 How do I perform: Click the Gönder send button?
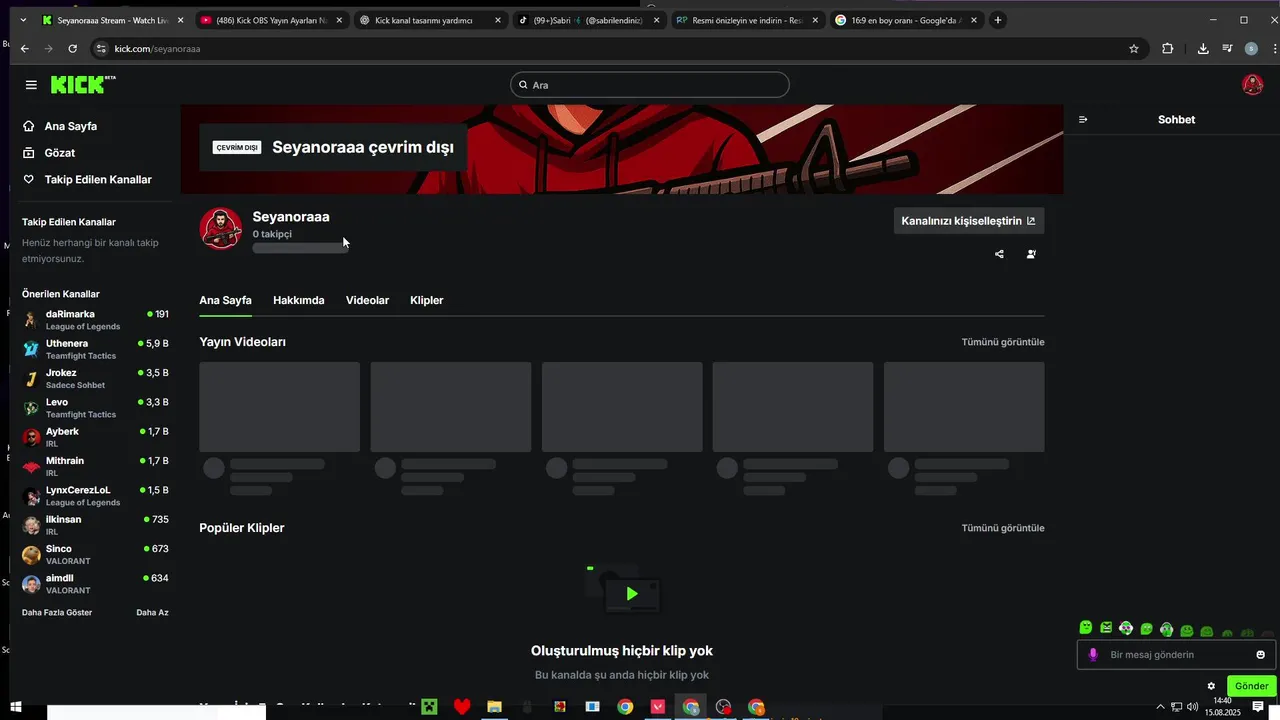point(1252,686)
